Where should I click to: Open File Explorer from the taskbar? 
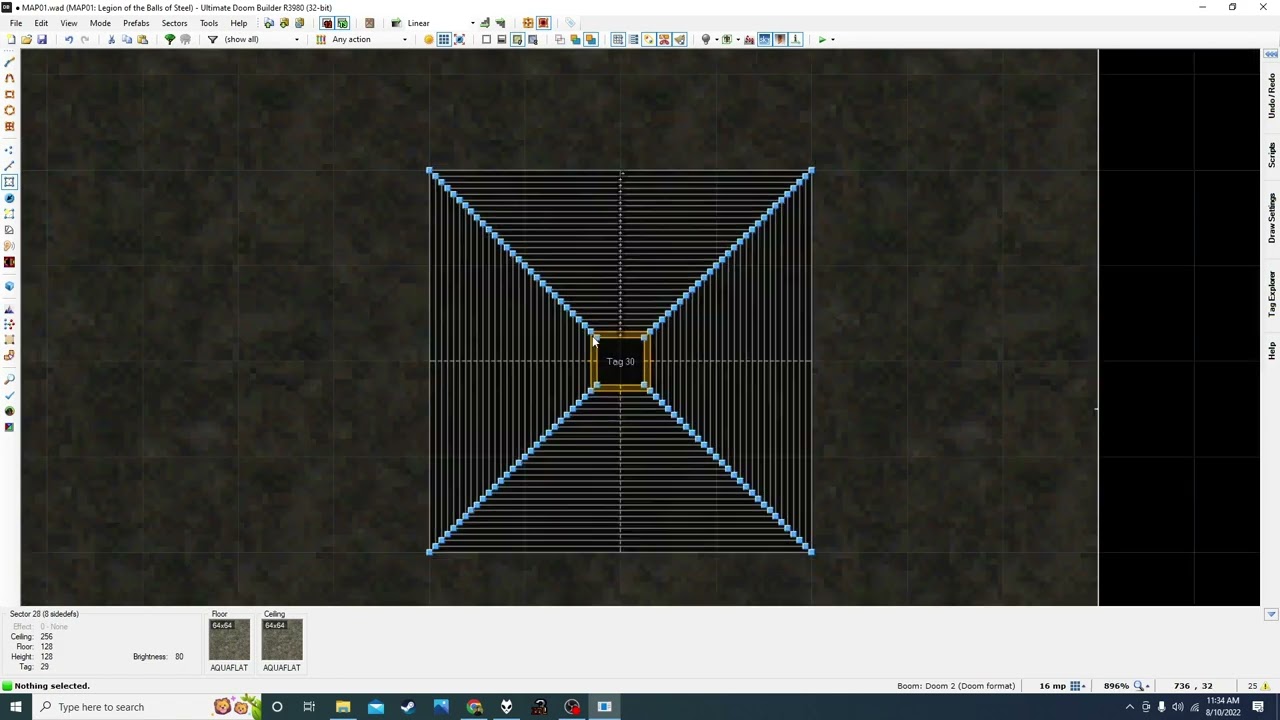click(342, 707)
